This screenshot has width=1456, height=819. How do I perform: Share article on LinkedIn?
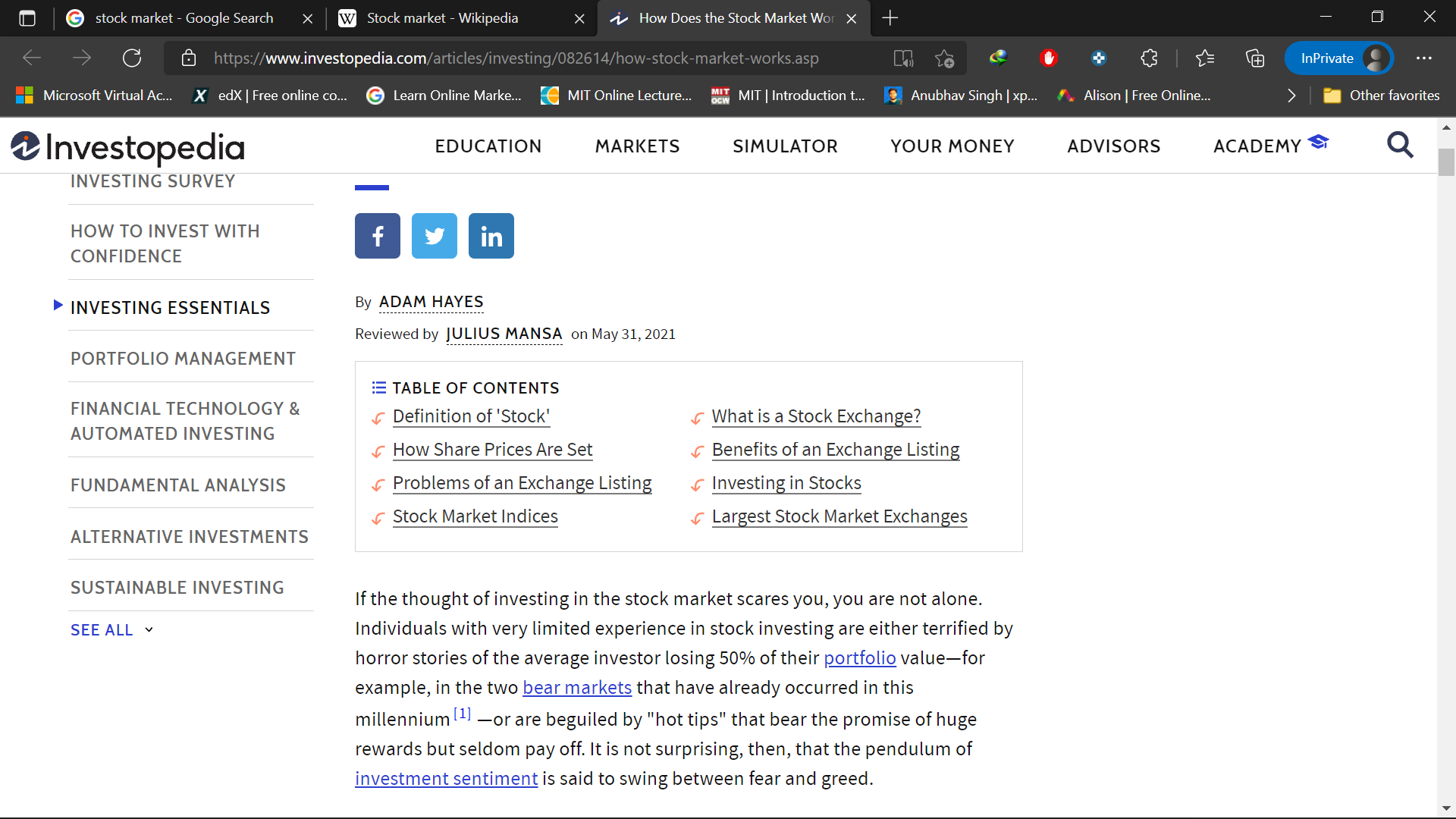491,236
